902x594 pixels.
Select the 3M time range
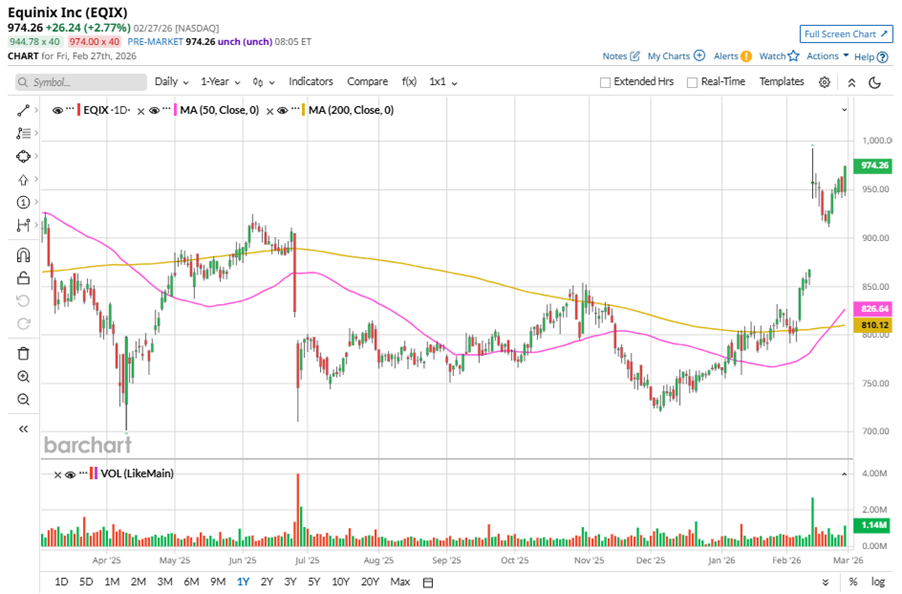tap(165, 582)
